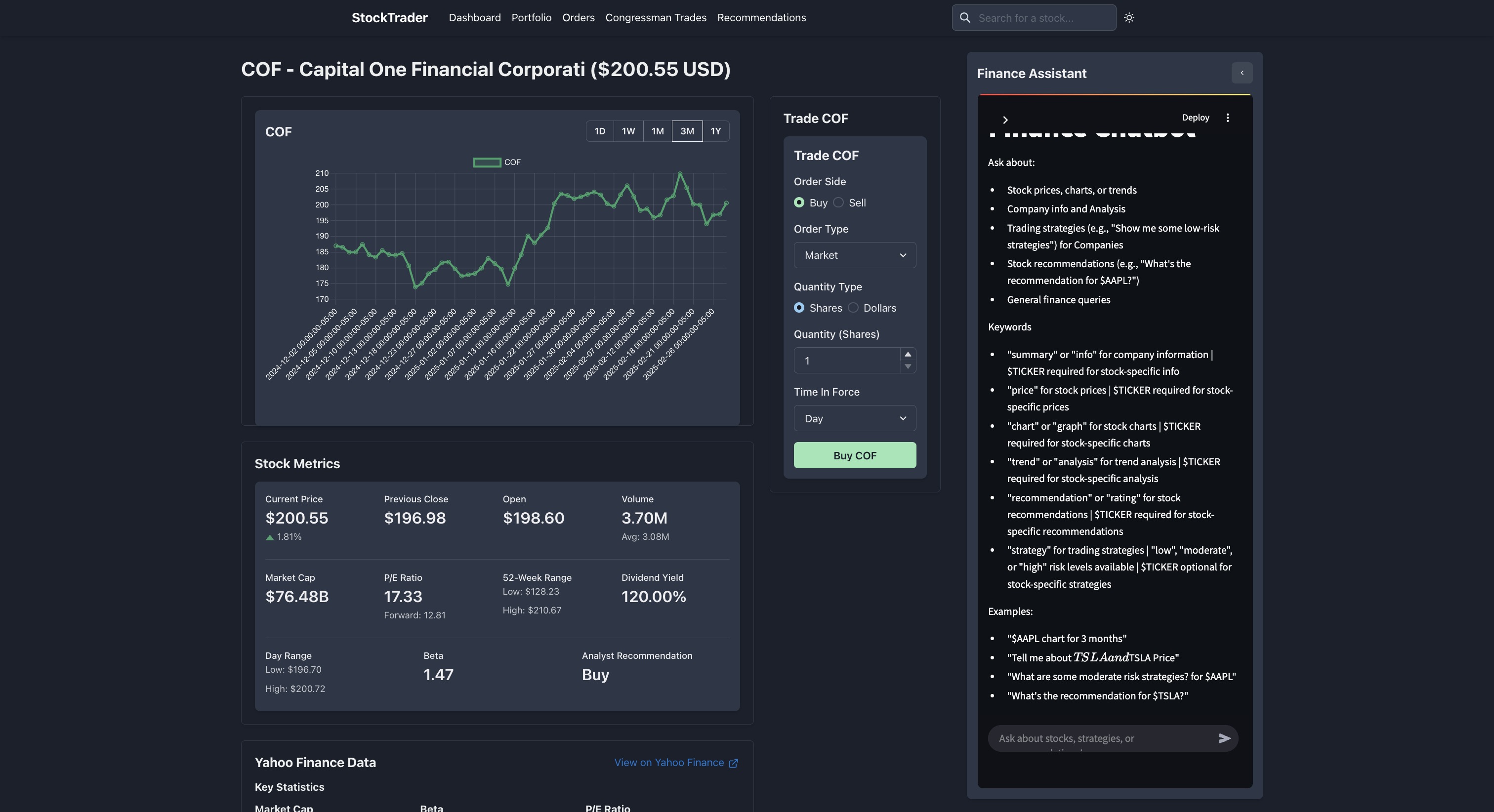Screen dimensions: 1494x812
Task: Switch chart range to 1Y
Action: [x=716, y=131]
